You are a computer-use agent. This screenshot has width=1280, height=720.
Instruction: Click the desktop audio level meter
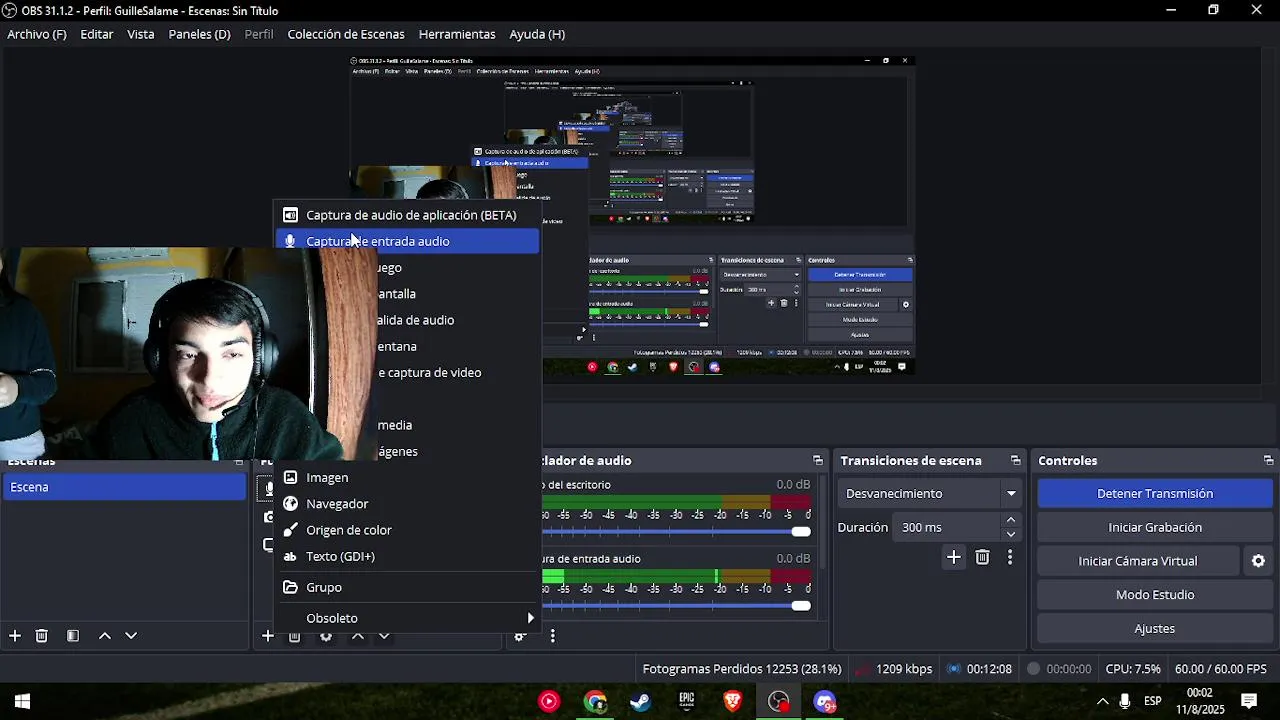coord(676,502)
